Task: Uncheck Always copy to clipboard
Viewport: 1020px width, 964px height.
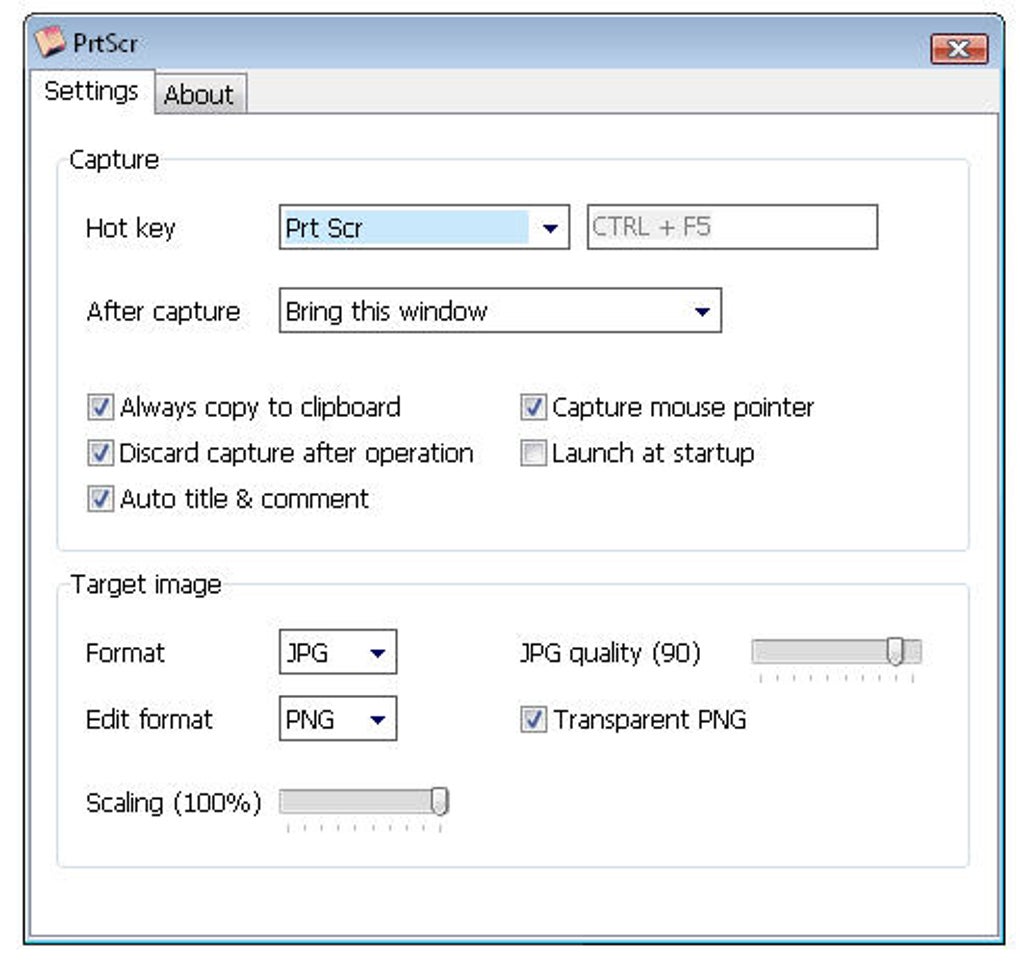Action: pos(100,408)
